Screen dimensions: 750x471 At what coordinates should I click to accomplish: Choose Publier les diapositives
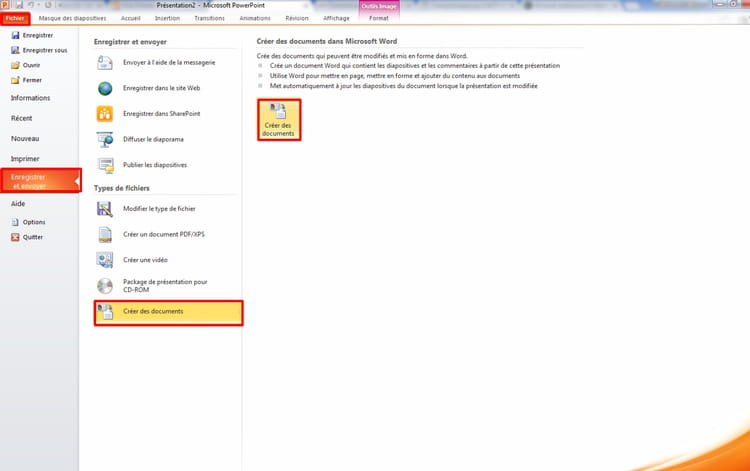[165, 165]
